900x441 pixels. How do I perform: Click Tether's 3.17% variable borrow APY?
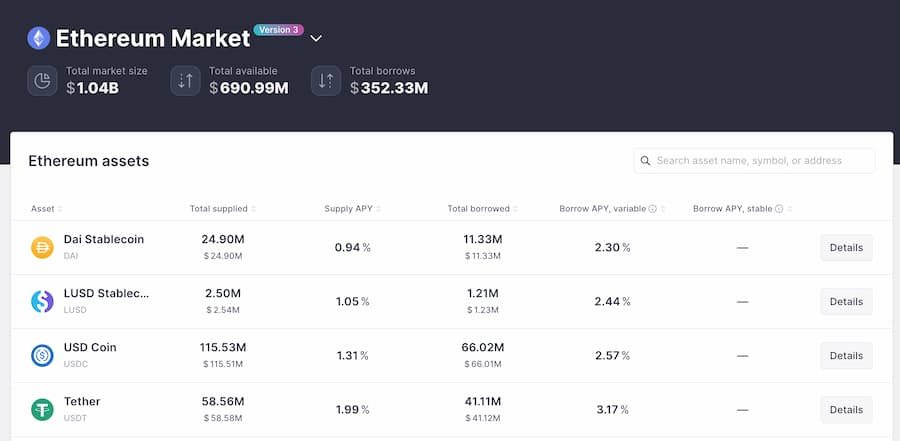[612, 409]
